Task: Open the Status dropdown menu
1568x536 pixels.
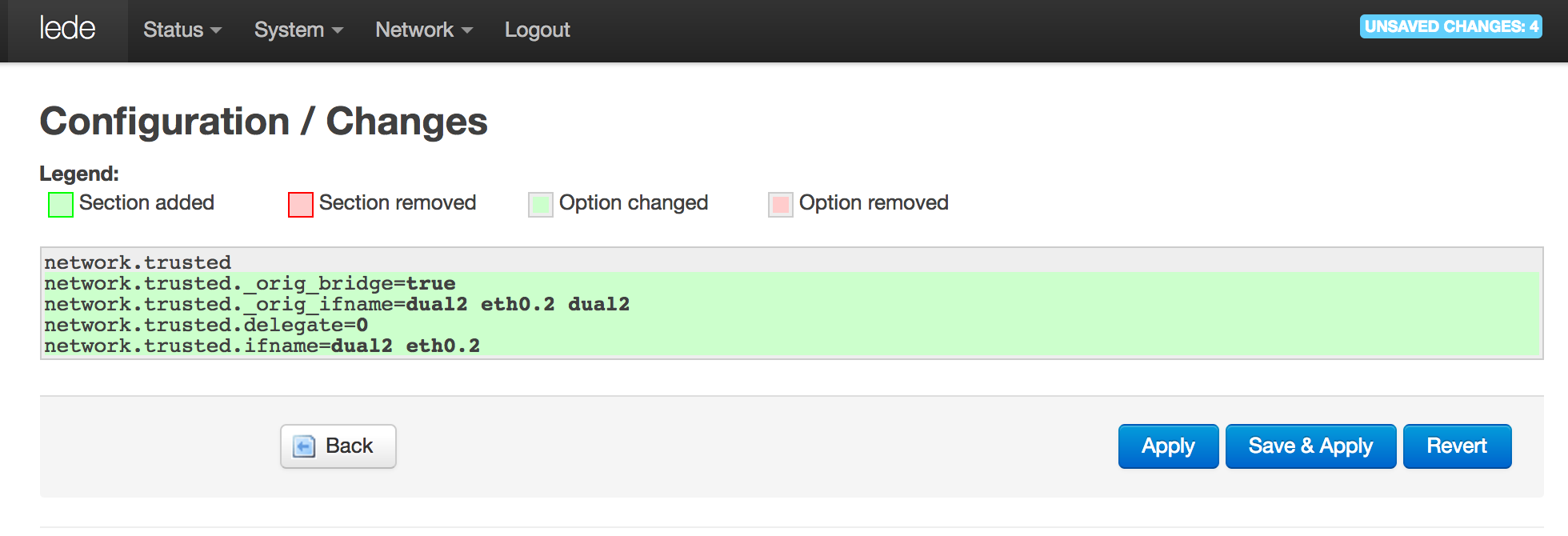Action: click(182, 30)
